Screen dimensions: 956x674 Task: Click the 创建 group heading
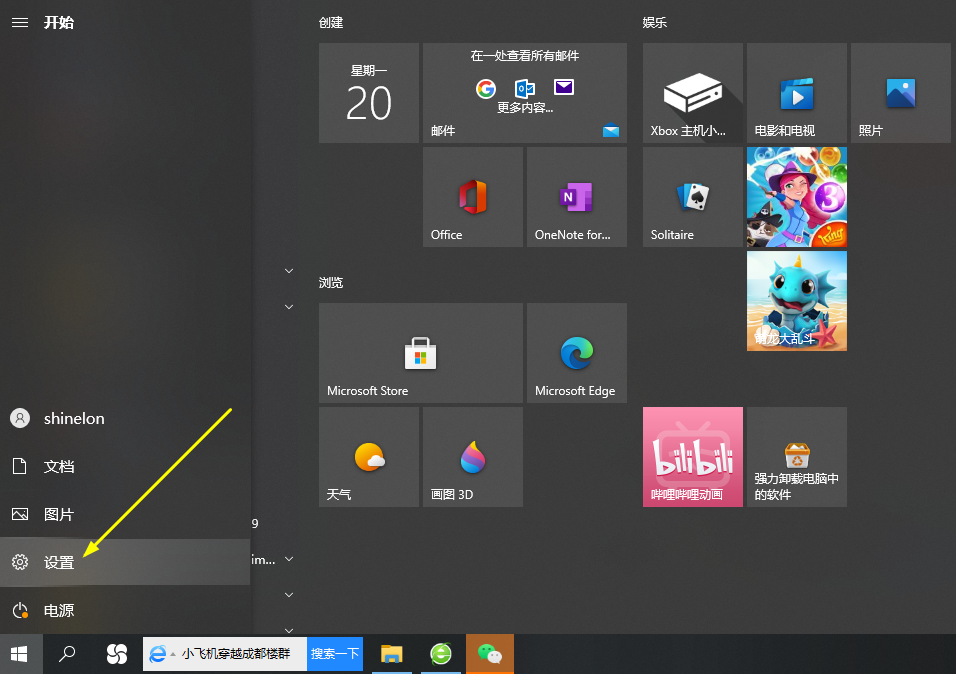(331, 23)
